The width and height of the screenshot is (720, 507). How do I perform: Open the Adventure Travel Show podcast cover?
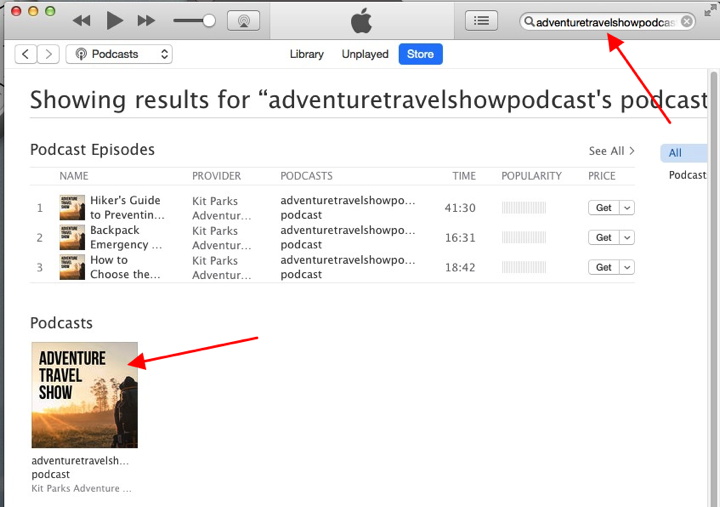84,395
